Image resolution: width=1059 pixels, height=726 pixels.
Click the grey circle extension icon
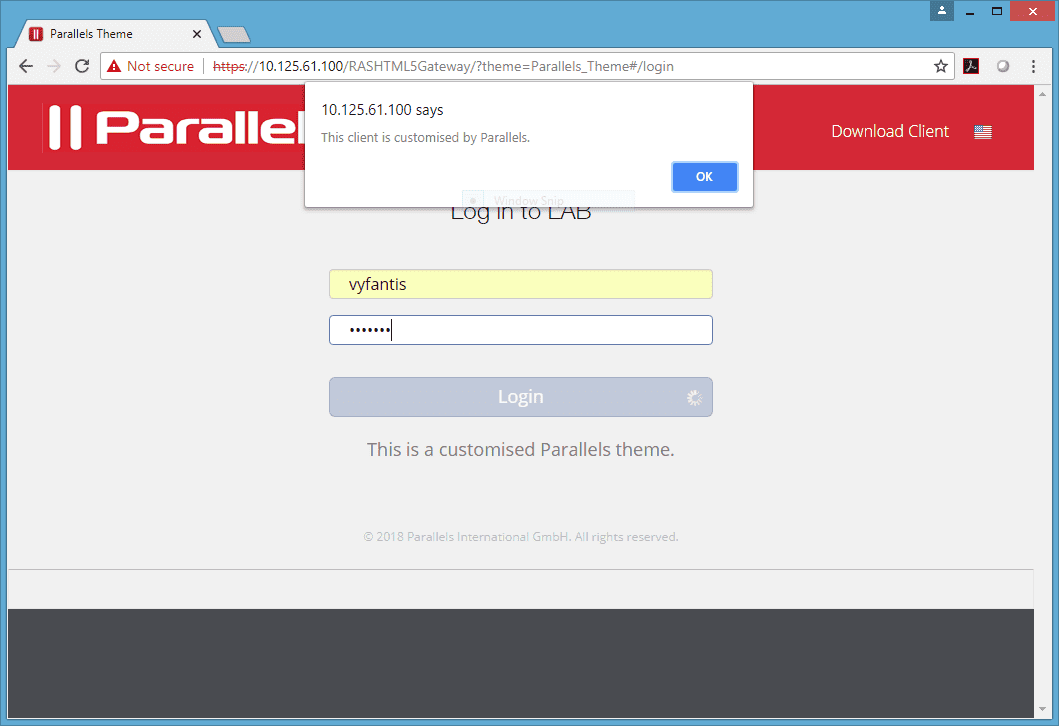click(x=1003, y=66)
